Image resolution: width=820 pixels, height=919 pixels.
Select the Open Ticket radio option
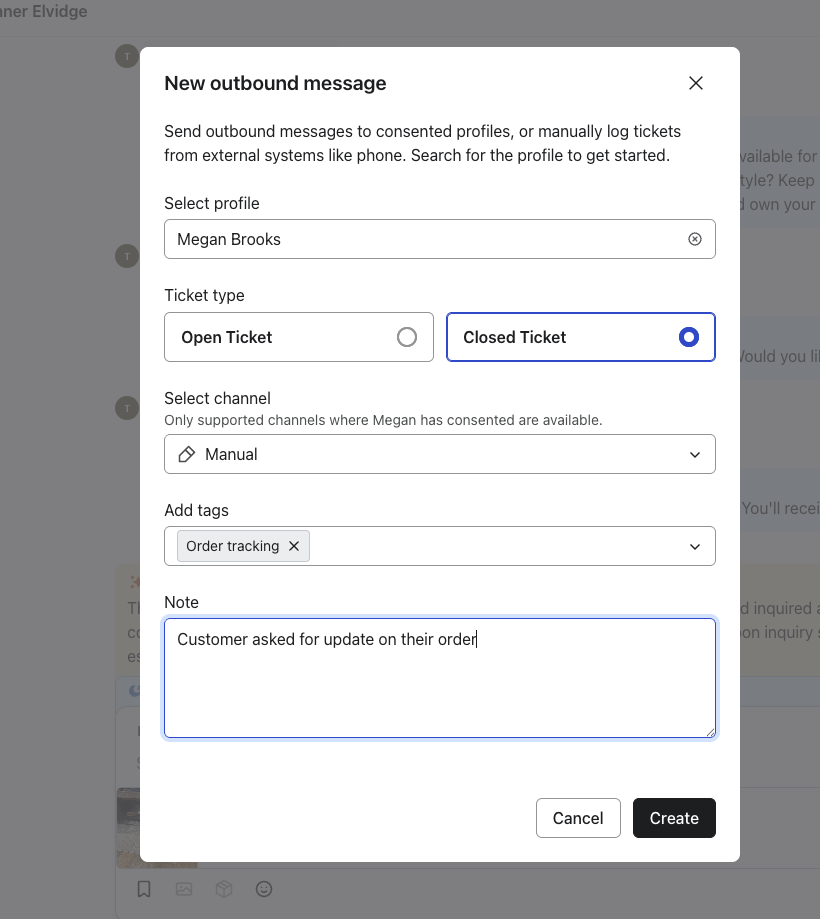pos(406,337)
